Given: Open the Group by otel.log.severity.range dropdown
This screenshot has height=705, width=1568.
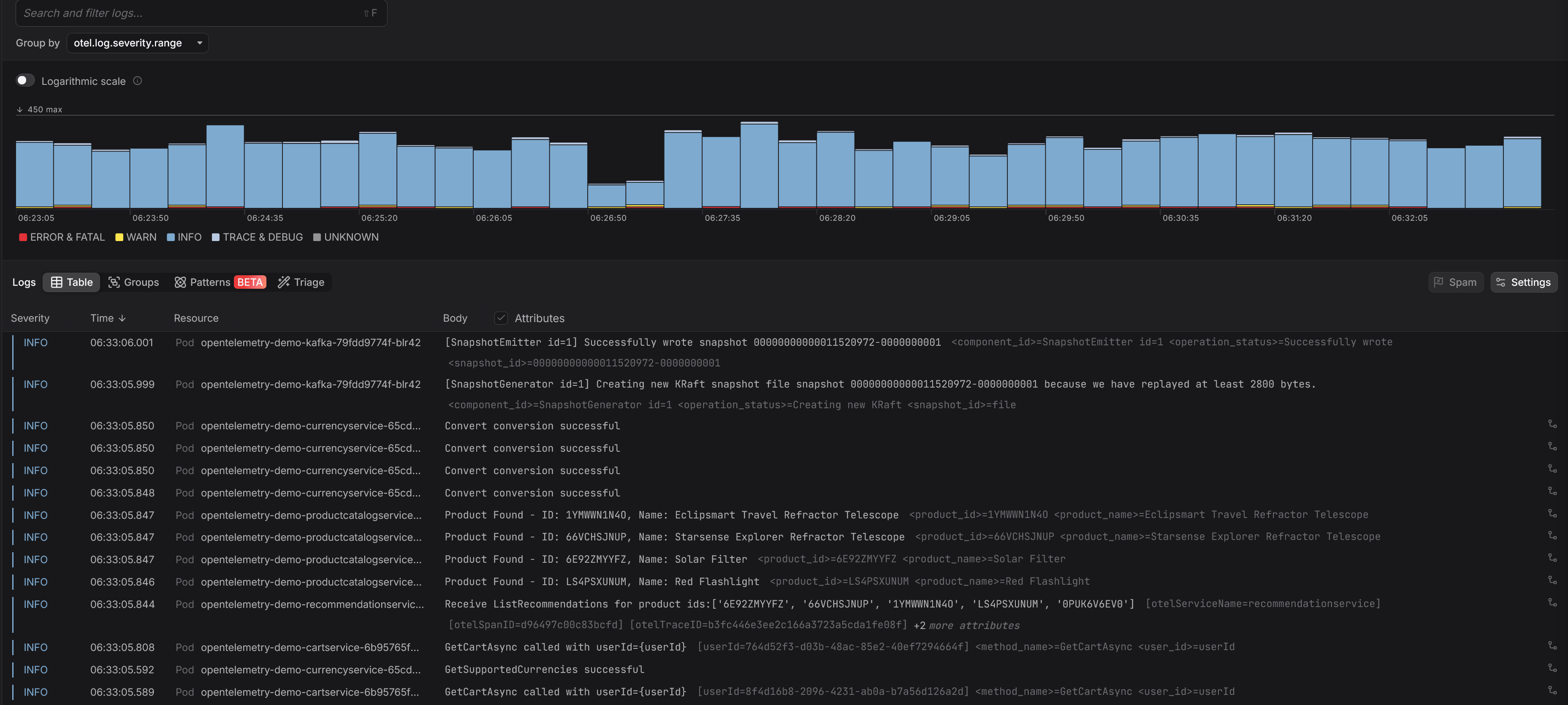Looking at the screenshot, I should pyautogui.click(x=138, y=43).
